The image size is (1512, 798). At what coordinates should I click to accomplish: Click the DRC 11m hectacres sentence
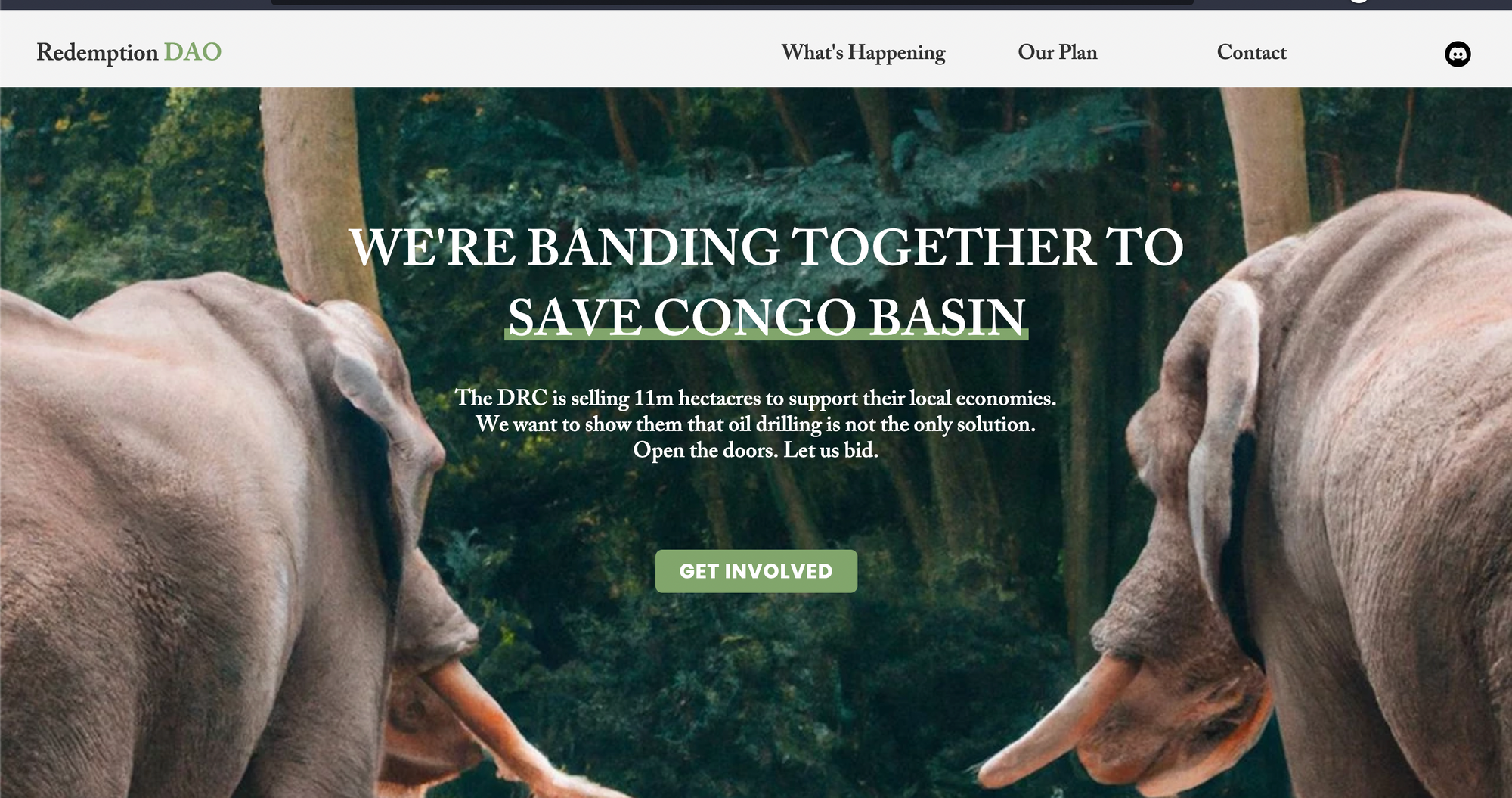[755, 398]
